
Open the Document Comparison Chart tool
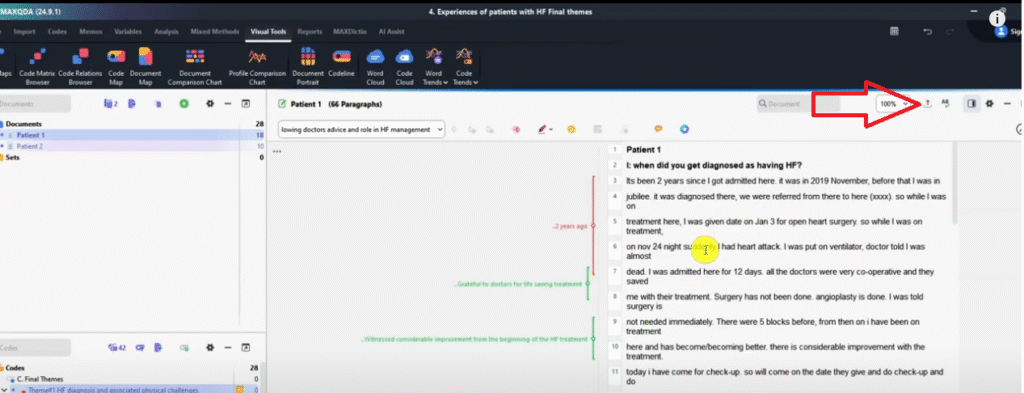click(x=195, y=66)
